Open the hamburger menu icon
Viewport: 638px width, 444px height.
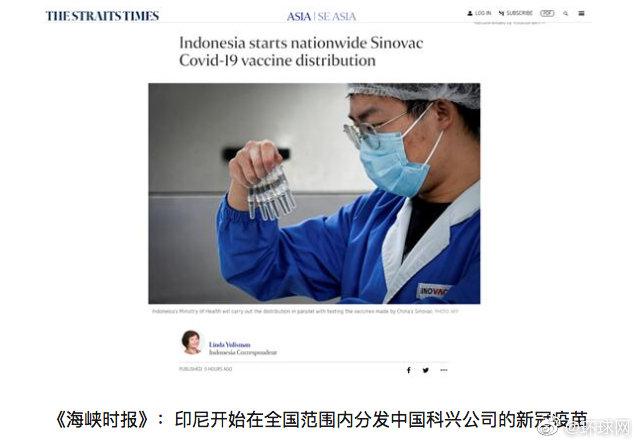click(581, 13)
